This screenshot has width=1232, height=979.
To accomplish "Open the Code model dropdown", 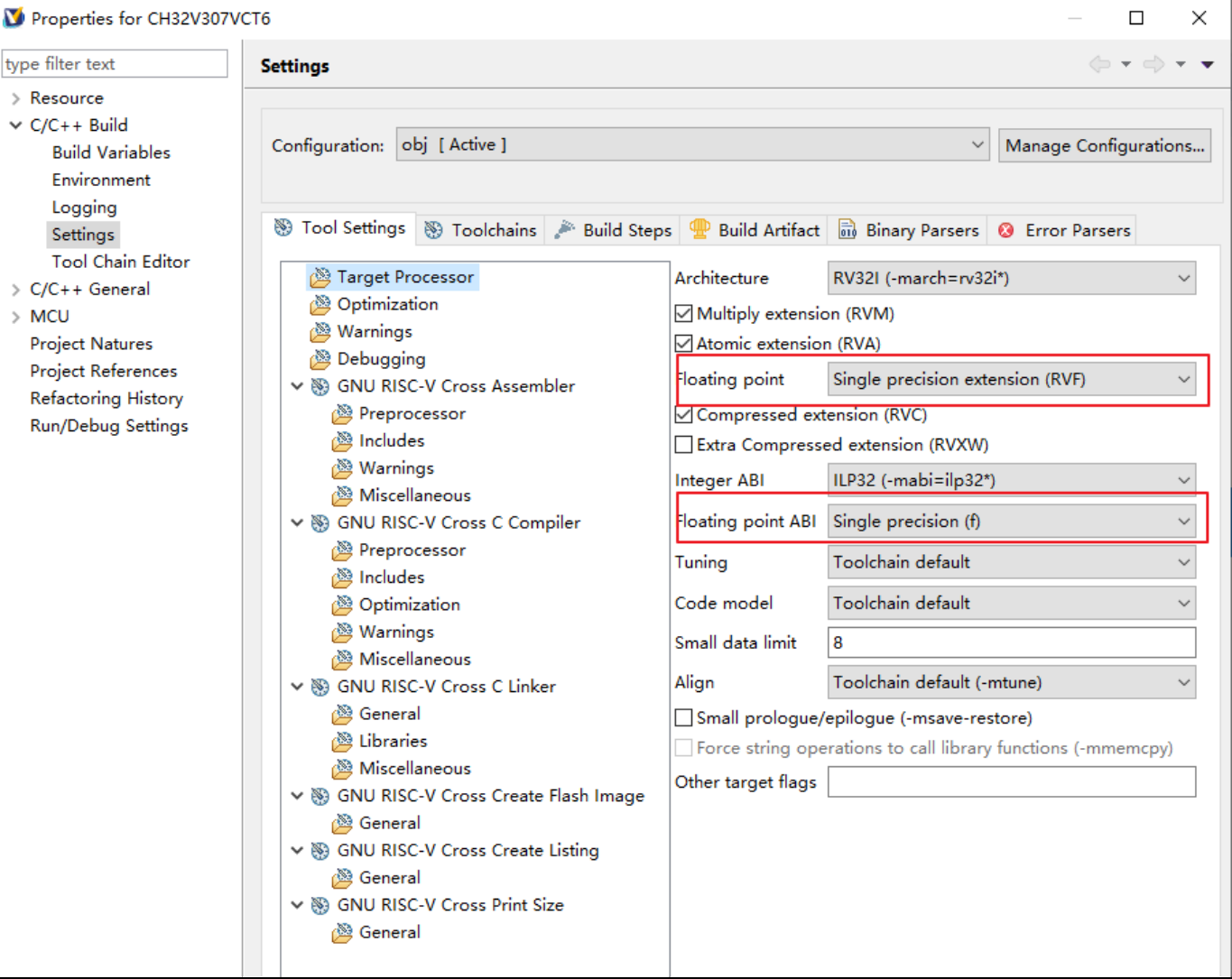I will click(x=1012, y=603).
